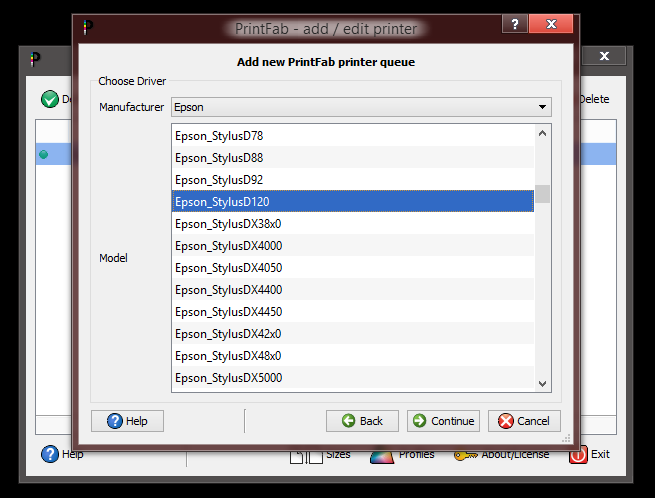Click Exit in the background PrintFab window
Screen dimensions: 655x498
(589, 454)
